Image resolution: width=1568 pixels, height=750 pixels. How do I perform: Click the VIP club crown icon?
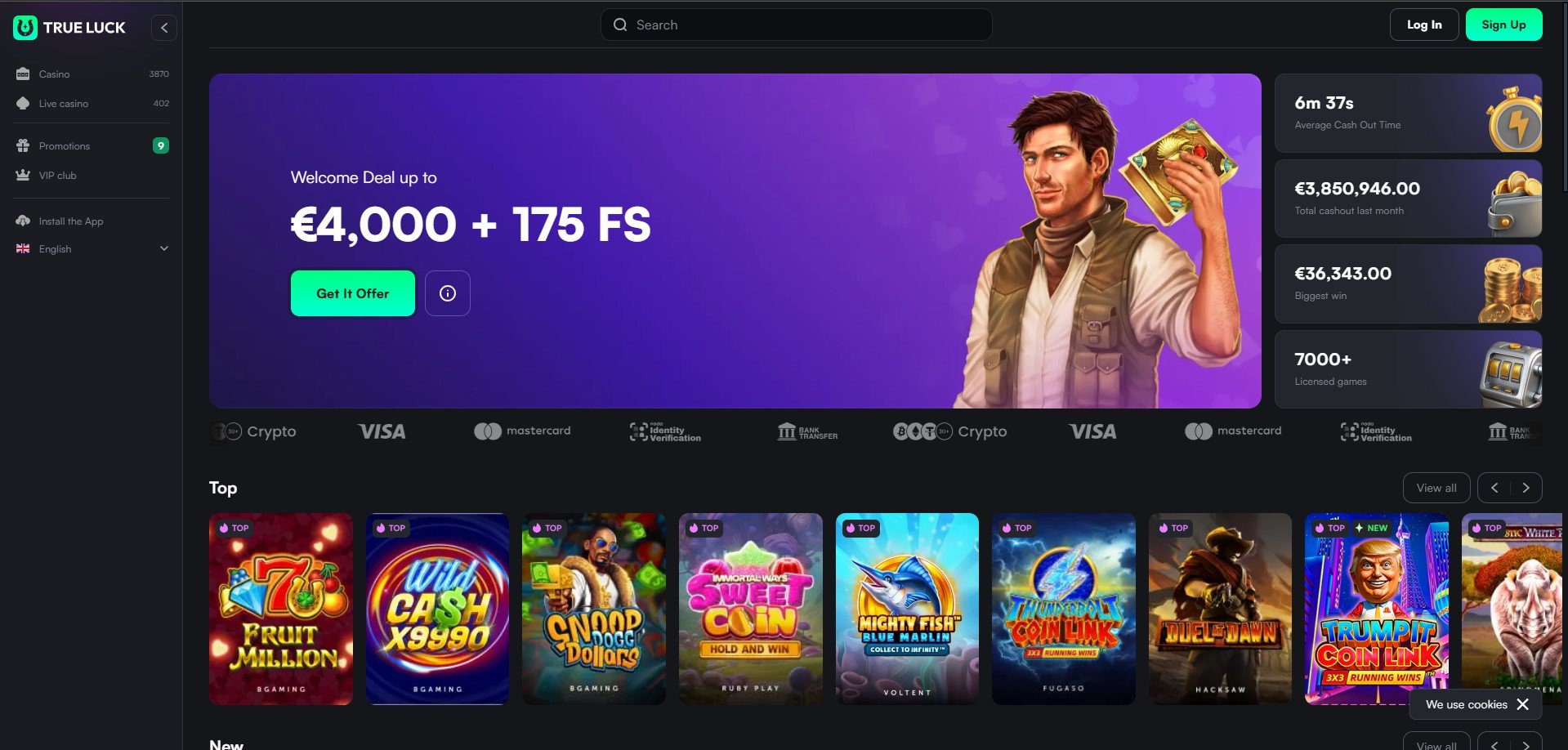coord(23,176)
